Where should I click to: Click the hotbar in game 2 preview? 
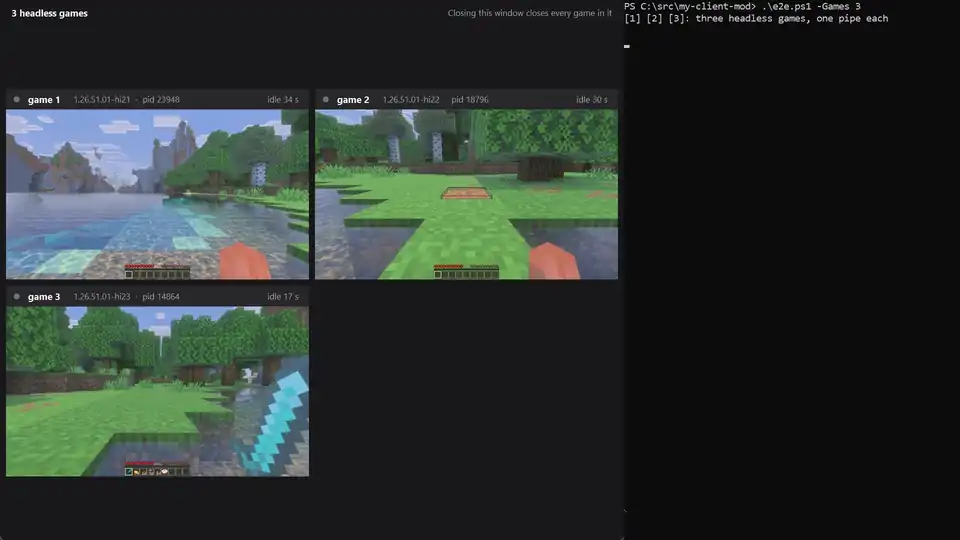pos(467,274)
